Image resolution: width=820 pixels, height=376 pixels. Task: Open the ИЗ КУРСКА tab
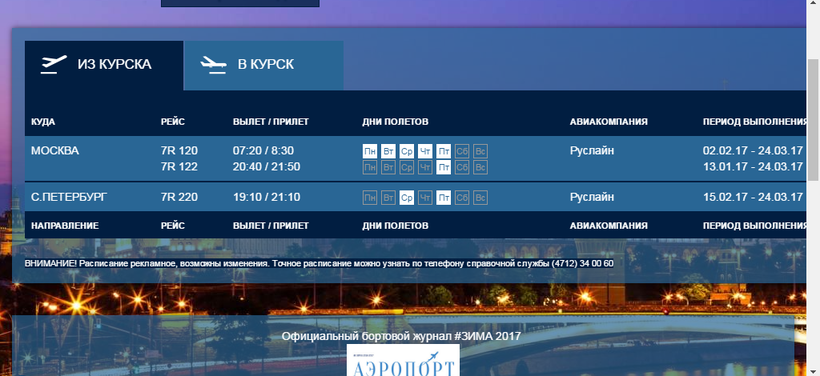click(x=104, y=65)
